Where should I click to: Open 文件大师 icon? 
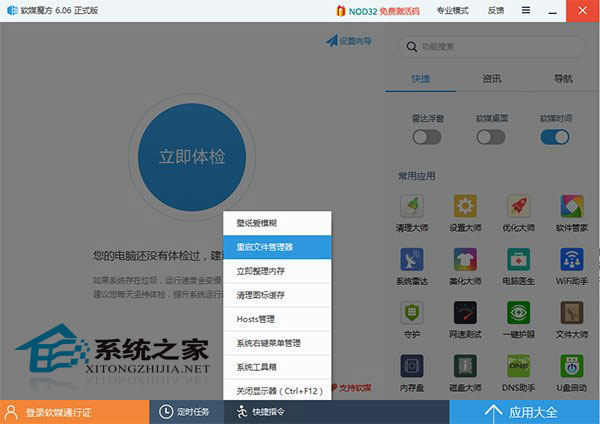pos(572,313)
